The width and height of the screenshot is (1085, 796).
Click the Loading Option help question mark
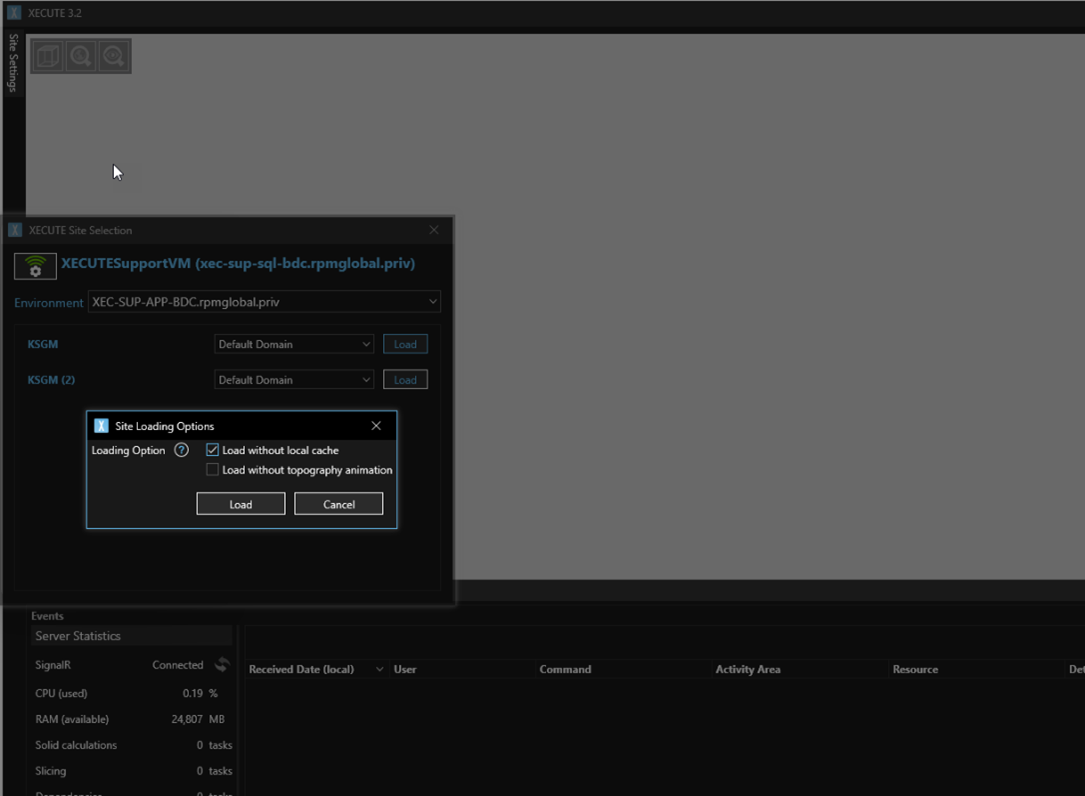point(181,451)
